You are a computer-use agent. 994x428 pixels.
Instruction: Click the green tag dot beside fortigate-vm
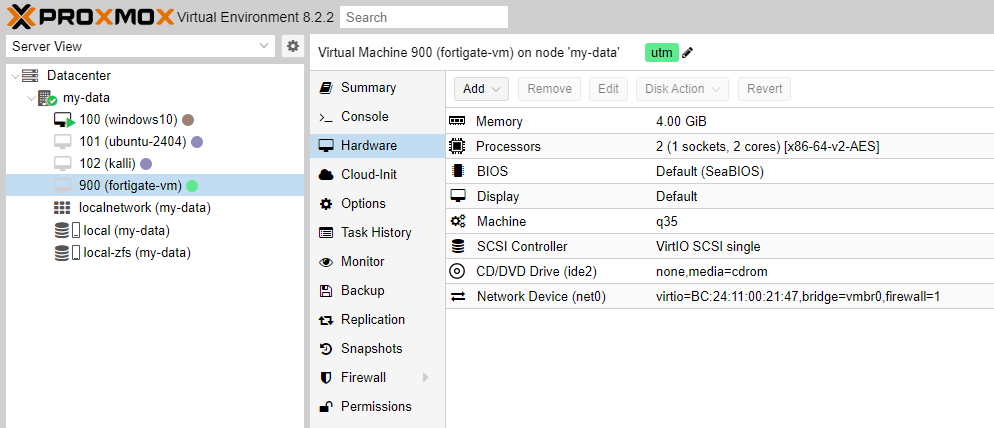click(x=192, y=186)
